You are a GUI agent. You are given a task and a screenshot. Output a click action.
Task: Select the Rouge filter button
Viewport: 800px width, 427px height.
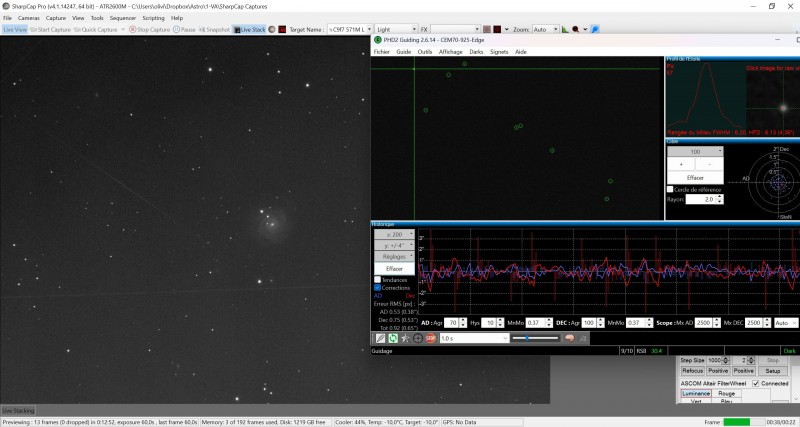click(x=727, y=393)
